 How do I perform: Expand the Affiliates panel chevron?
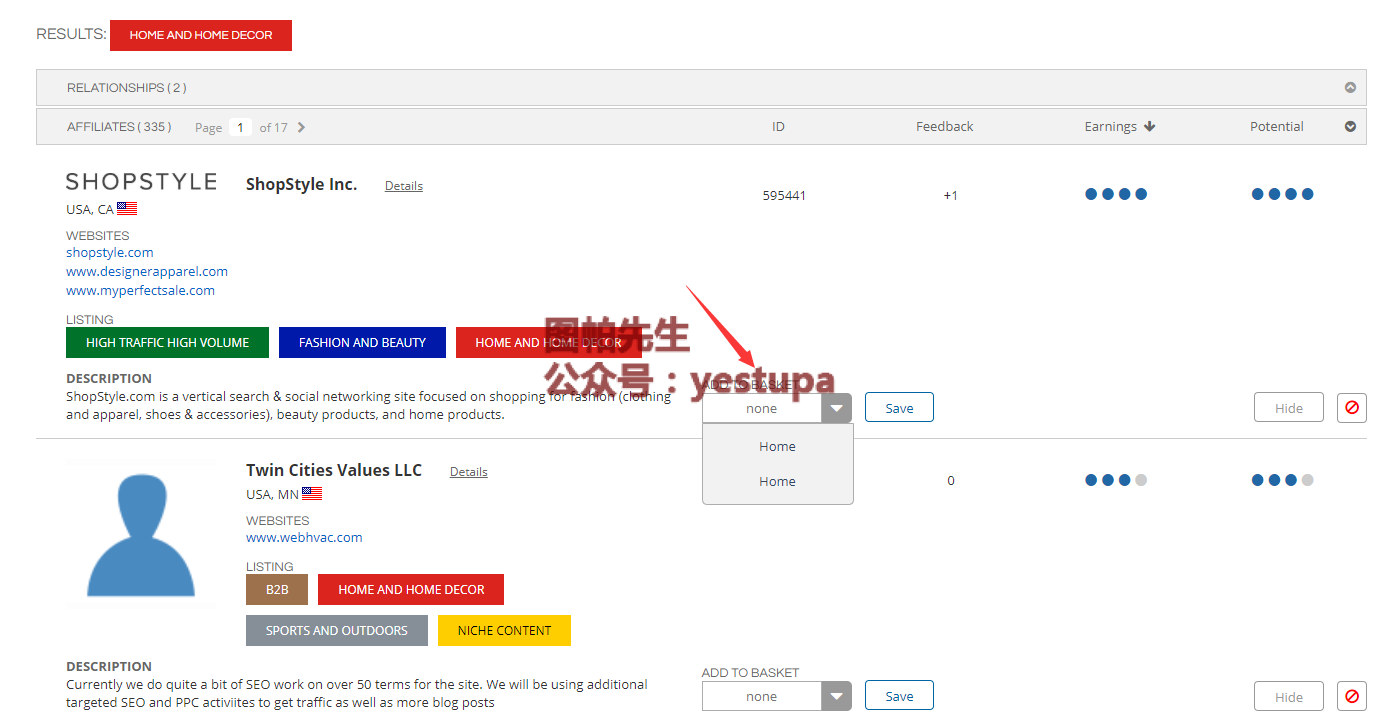tap(1350, 127)
